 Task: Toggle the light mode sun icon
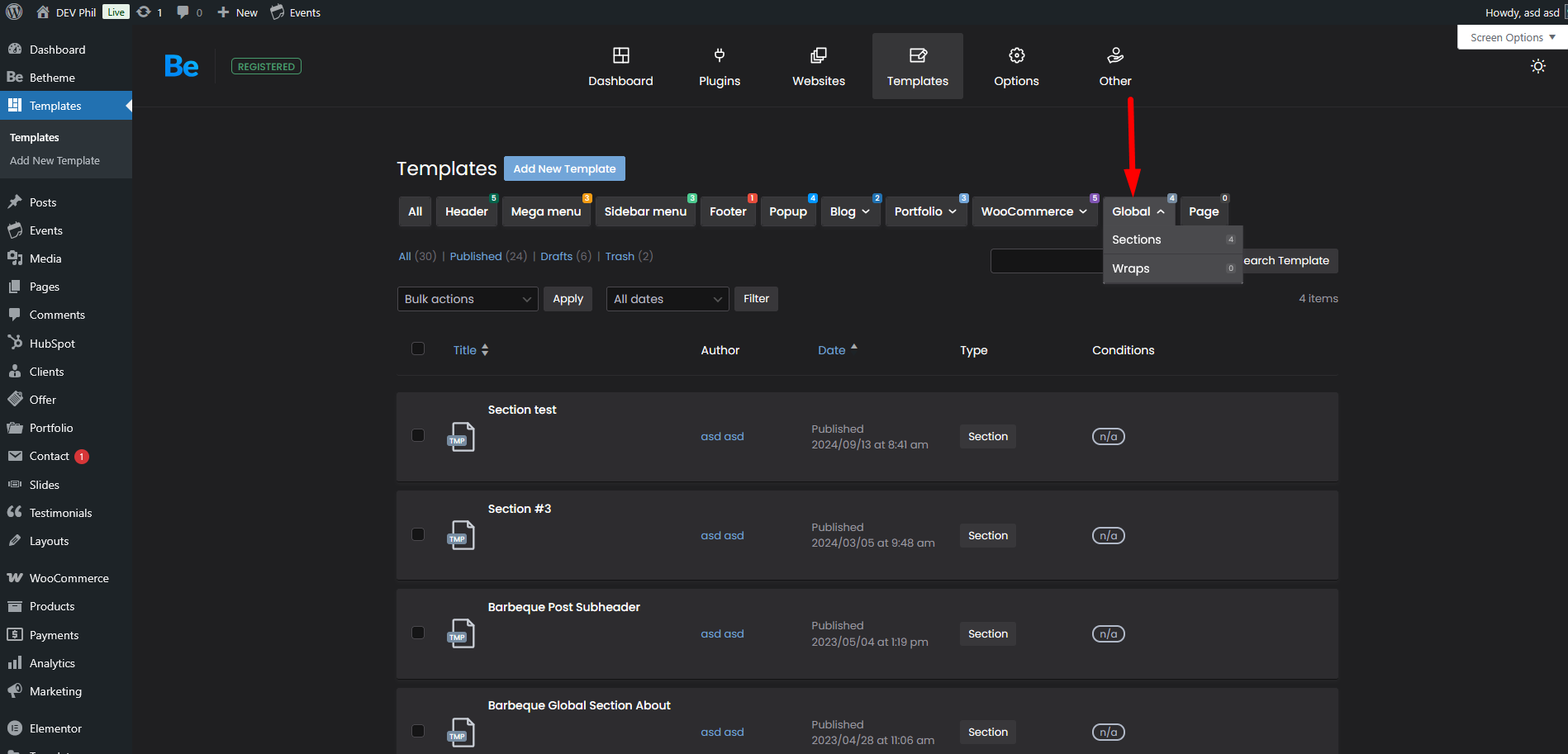[1538, 66]
